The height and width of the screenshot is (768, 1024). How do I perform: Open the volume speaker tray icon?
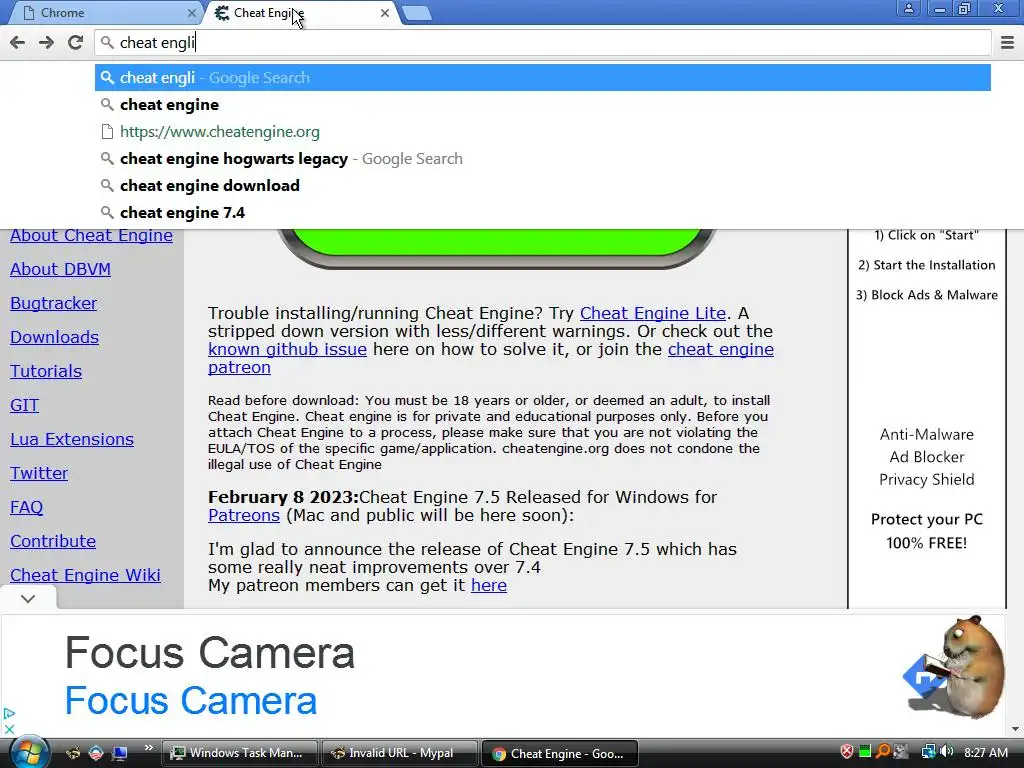click(x=947, y=752)
